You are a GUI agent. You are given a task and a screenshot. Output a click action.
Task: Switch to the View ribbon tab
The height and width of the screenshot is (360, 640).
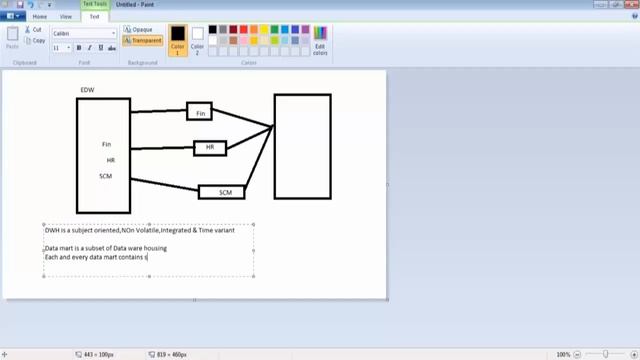click(x=66, y=17)
